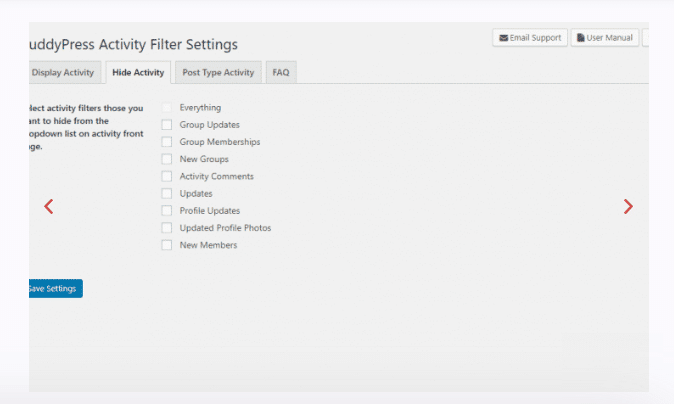Tick the Everything checkbox
674x404 pixels.
[x=167, y=107]
